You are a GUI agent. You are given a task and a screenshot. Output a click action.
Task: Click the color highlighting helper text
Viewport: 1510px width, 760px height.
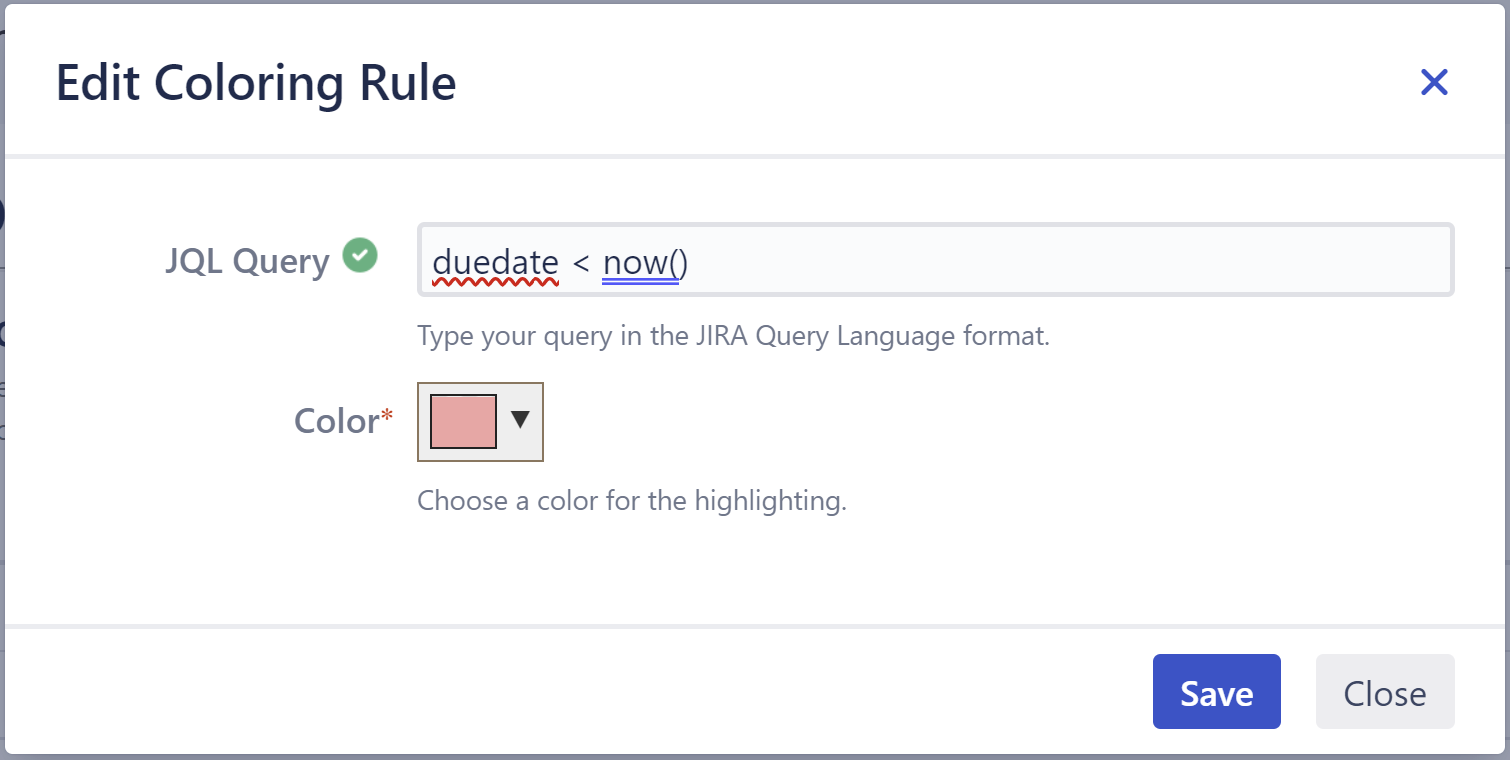click(x=633, y=501)
